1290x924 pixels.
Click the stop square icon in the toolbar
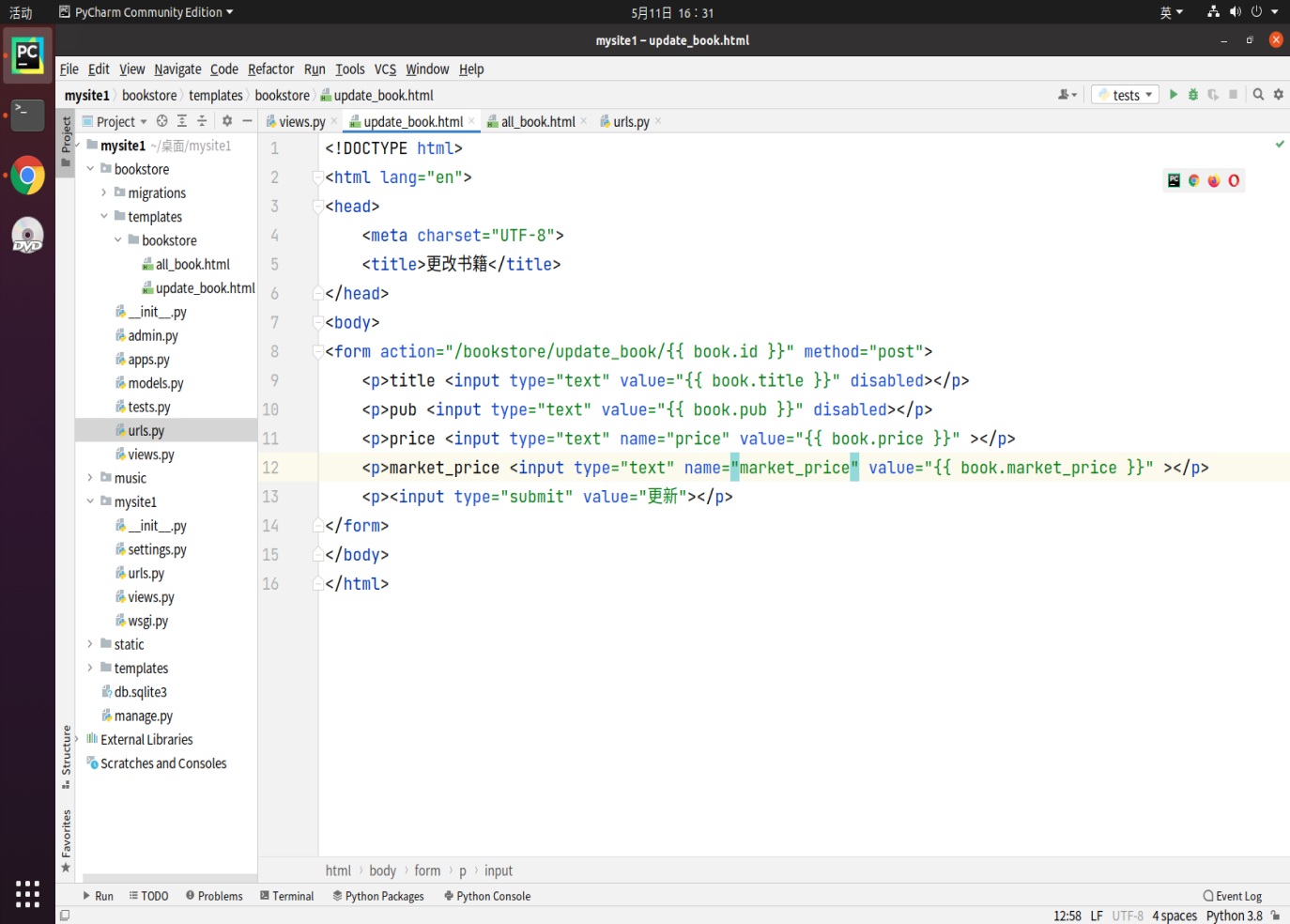pos(1233,95)
